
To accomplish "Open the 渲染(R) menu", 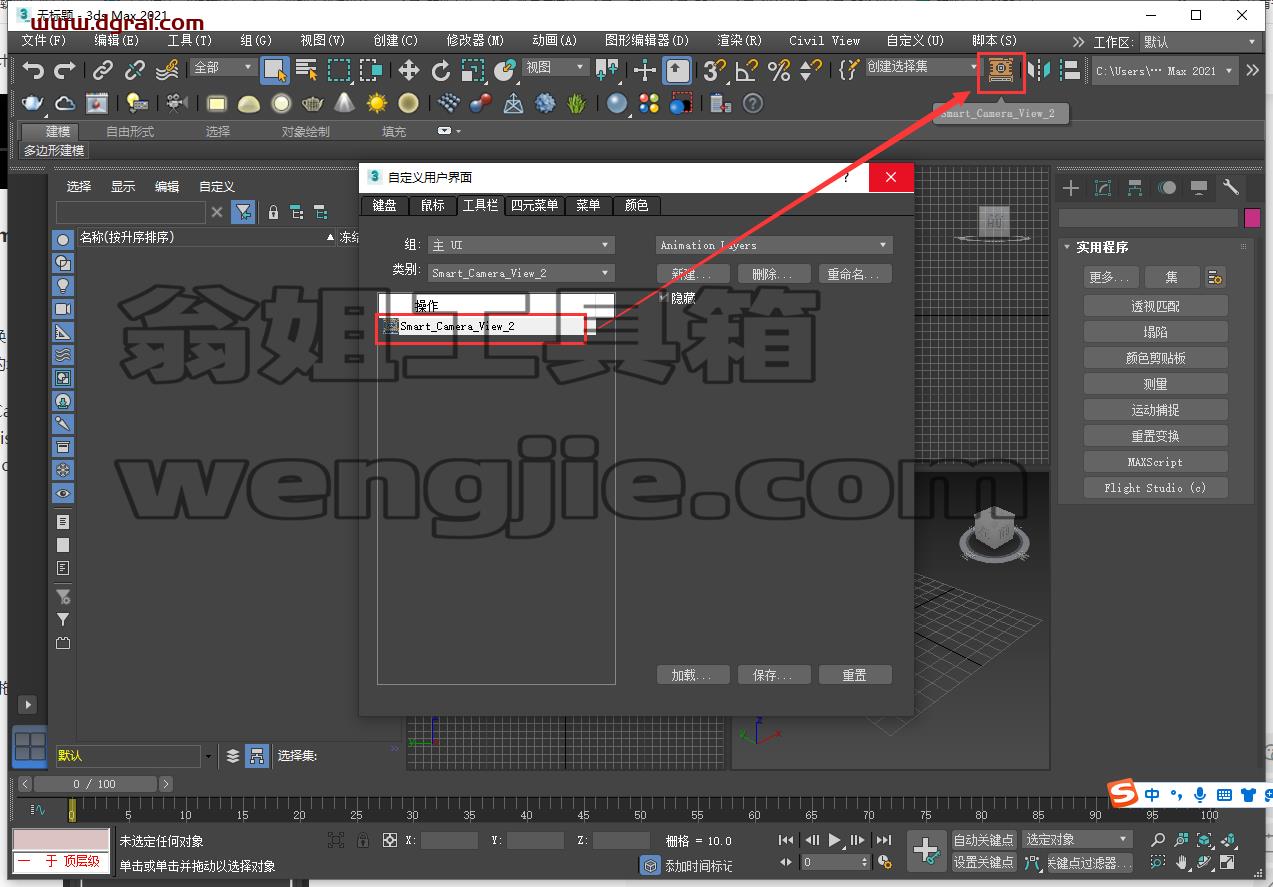I will [x=739, y=41].
